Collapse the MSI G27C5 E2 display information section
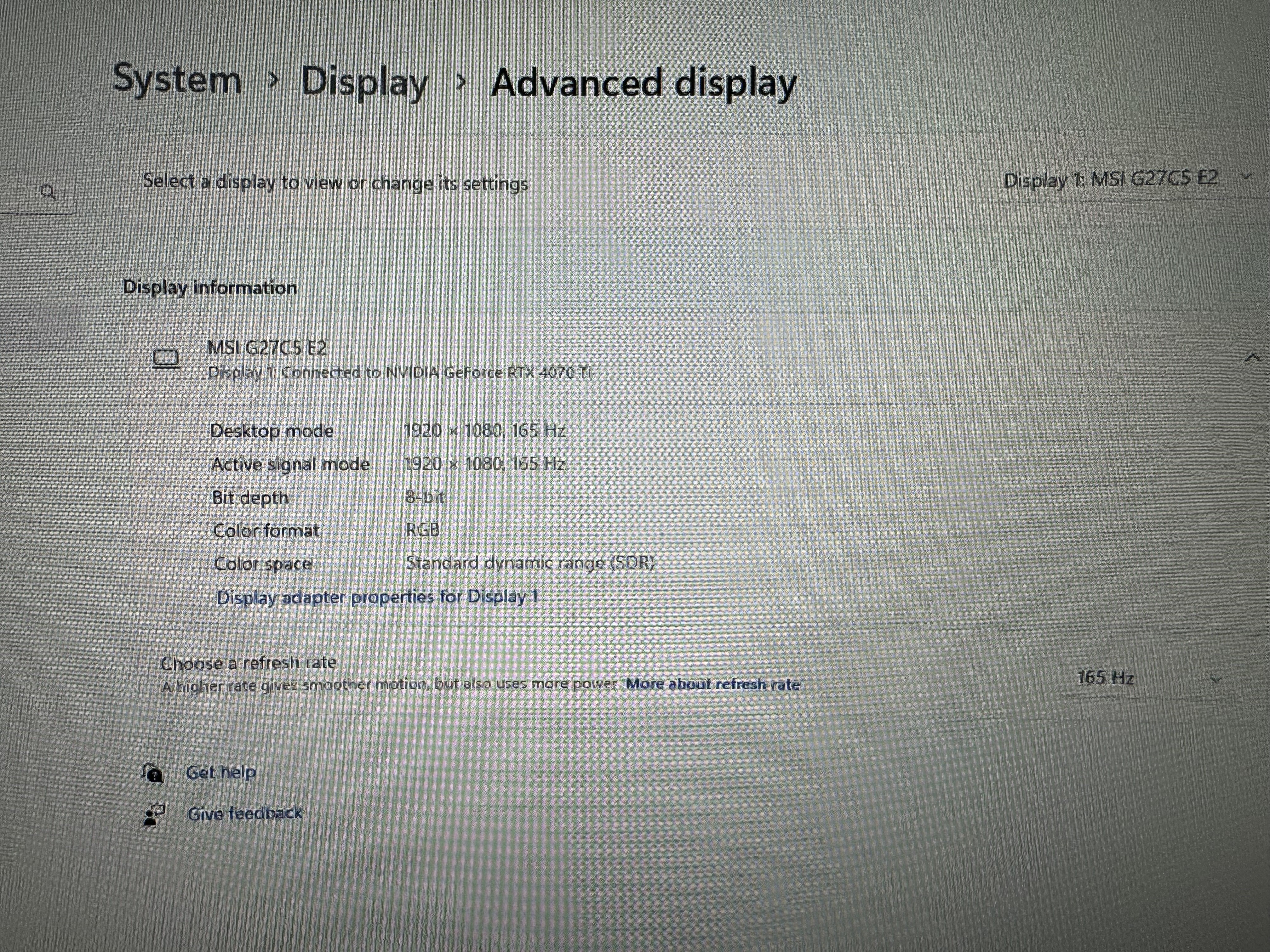This screenshot has width=1270, height=952. (1252, 359)
